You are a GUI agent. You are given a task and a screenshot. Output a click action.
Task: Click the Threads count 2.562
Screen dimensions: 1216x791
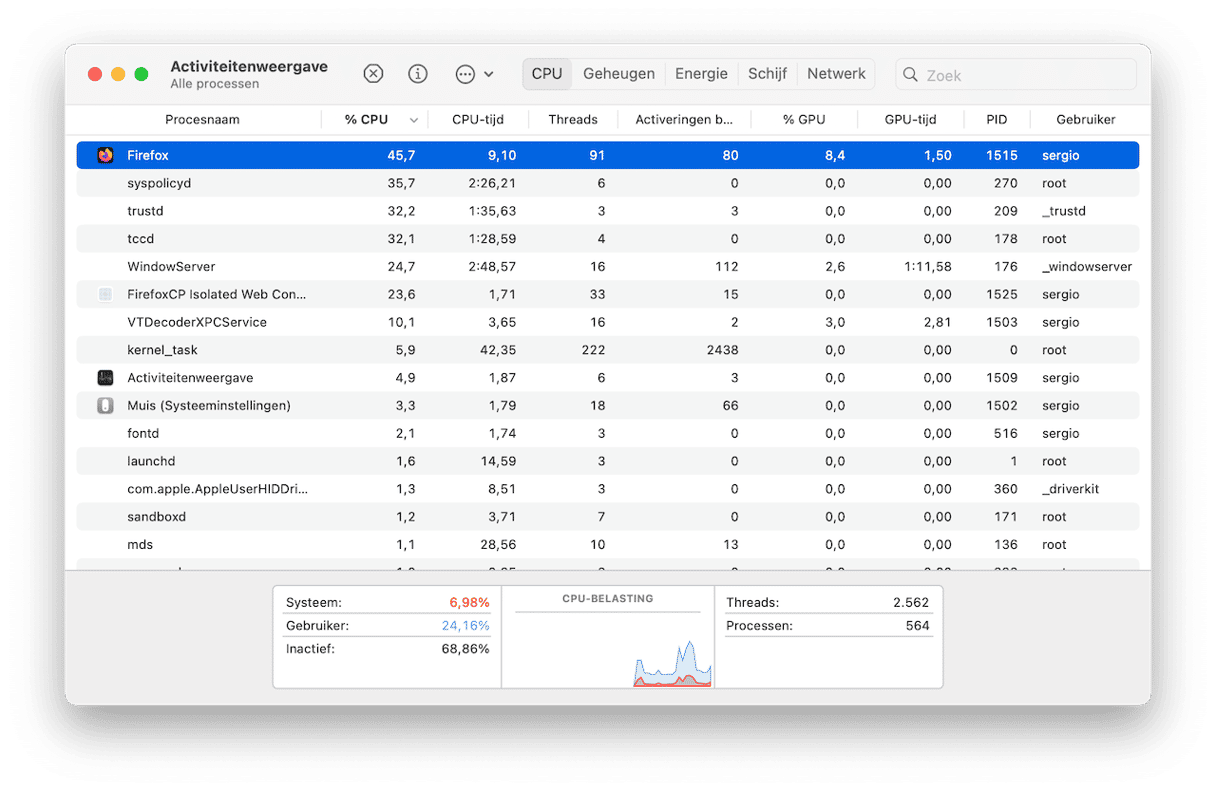point(910,603)
